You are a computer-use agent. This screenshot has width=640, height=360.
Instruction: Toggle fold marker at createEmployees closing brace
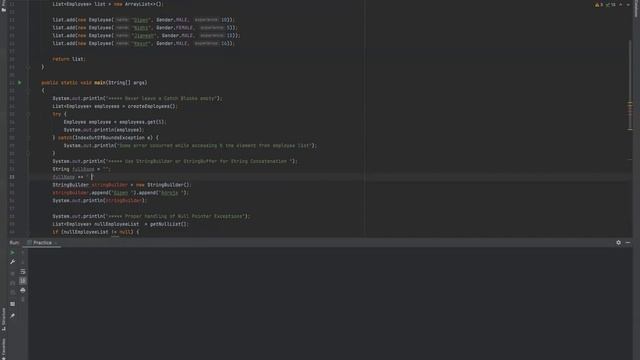(28, 67)
